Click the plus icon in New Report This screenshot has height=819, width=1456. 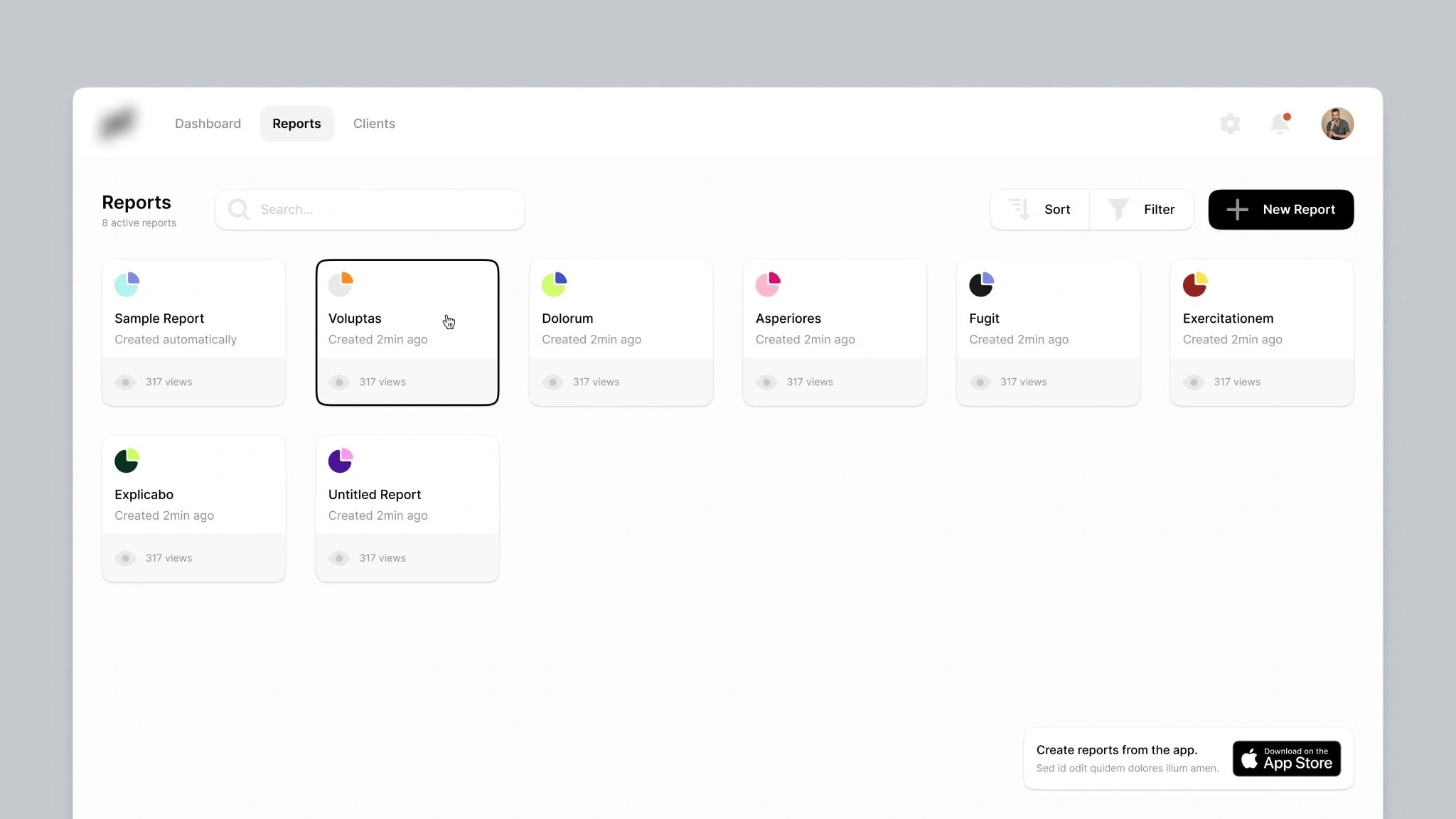(x=1237, y=209)
